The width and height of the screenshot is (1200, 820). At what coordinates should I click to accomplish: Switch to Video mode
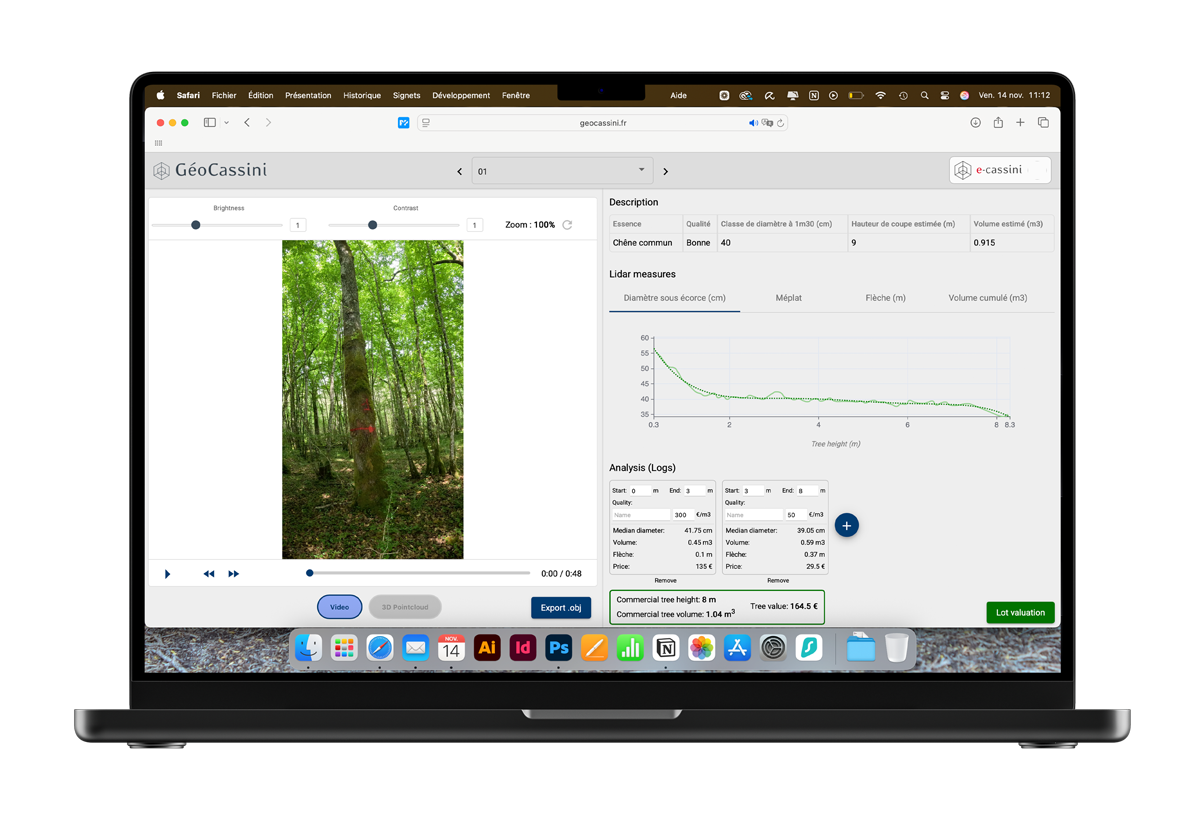(339, 607)
